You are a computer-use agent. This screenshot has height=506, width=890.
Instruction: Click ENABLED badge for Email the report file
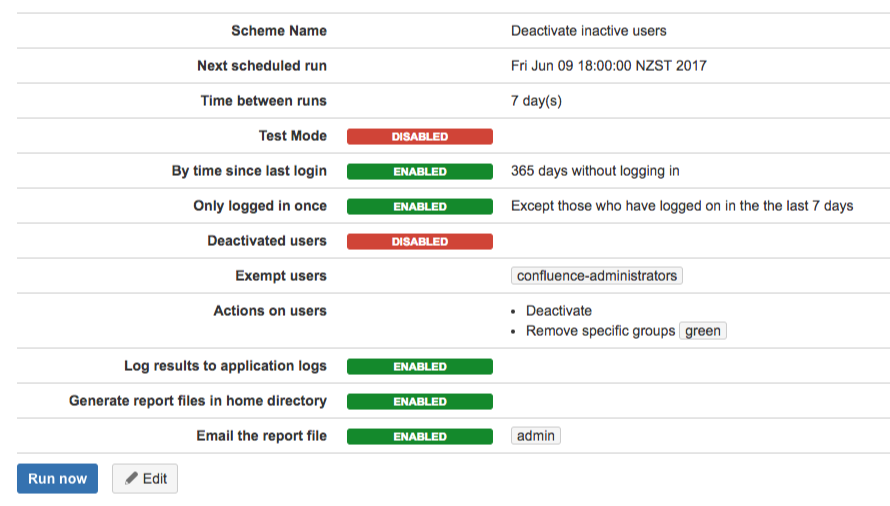pos(420,437)
